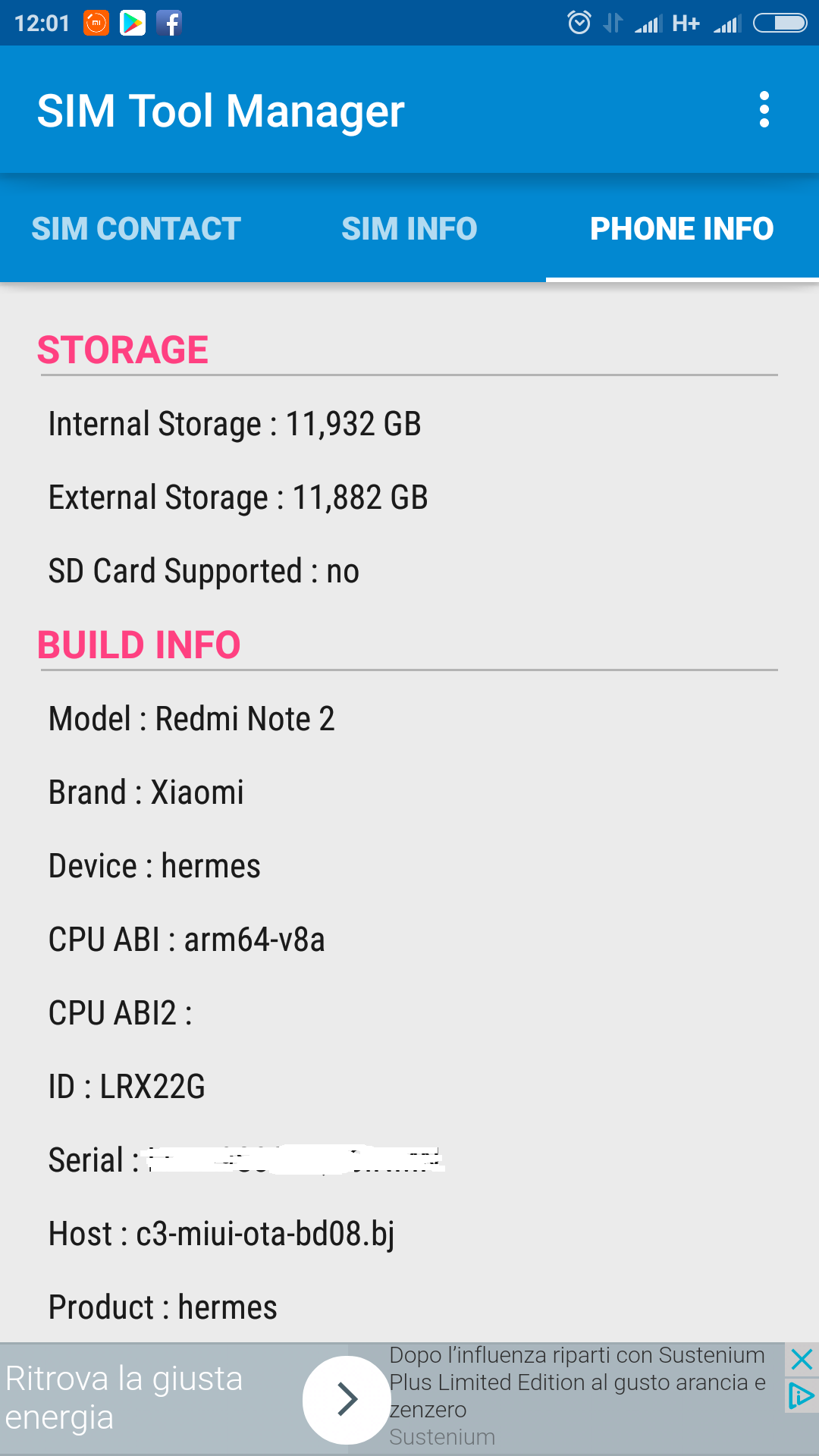Open the AdChoices info icon
The image size is (819, 1456).
click(x=802, y=1395)
